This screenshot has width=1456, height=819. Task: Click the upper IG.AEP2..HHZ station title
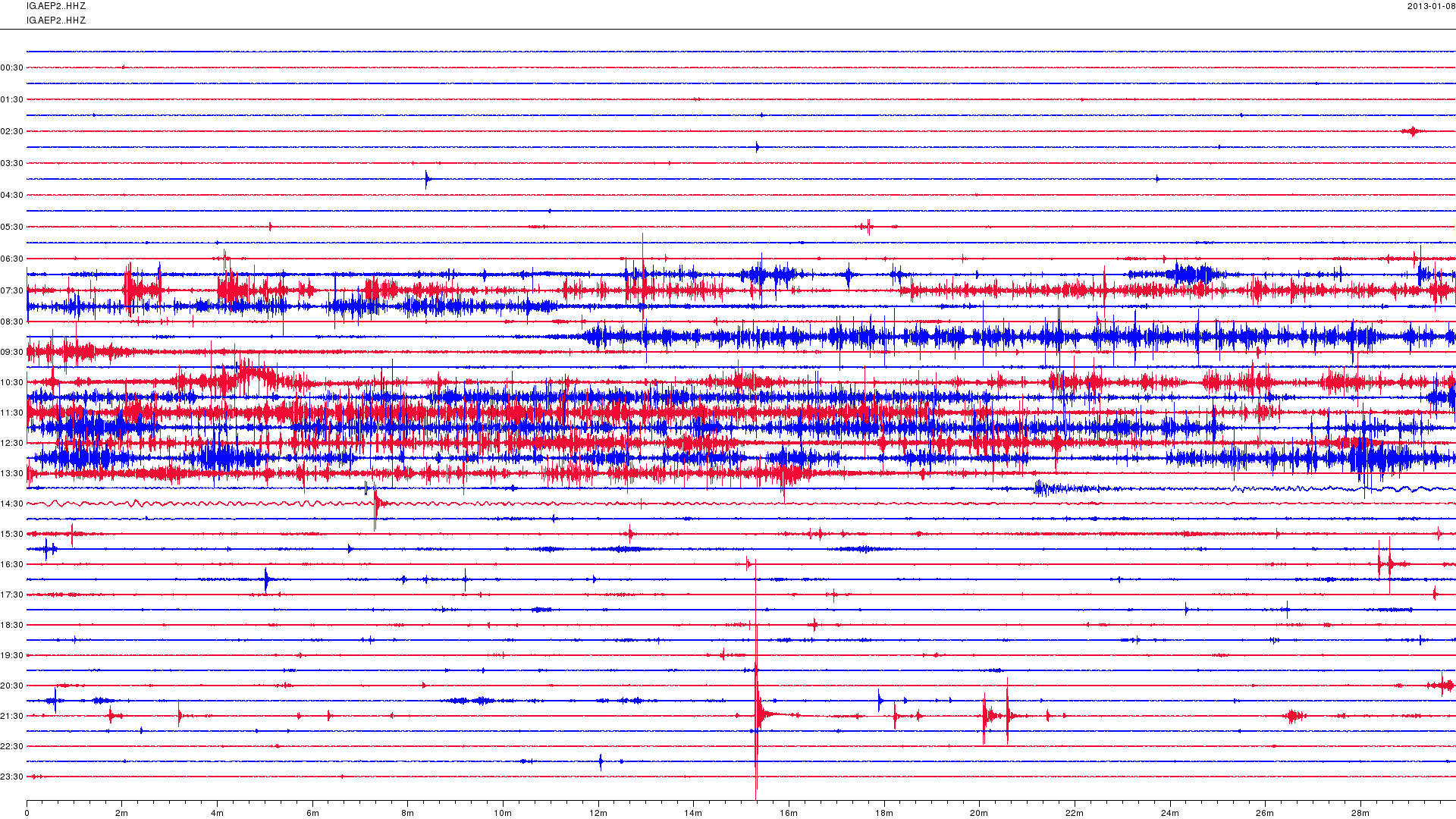pyautogui.click(x=56, y=6)
